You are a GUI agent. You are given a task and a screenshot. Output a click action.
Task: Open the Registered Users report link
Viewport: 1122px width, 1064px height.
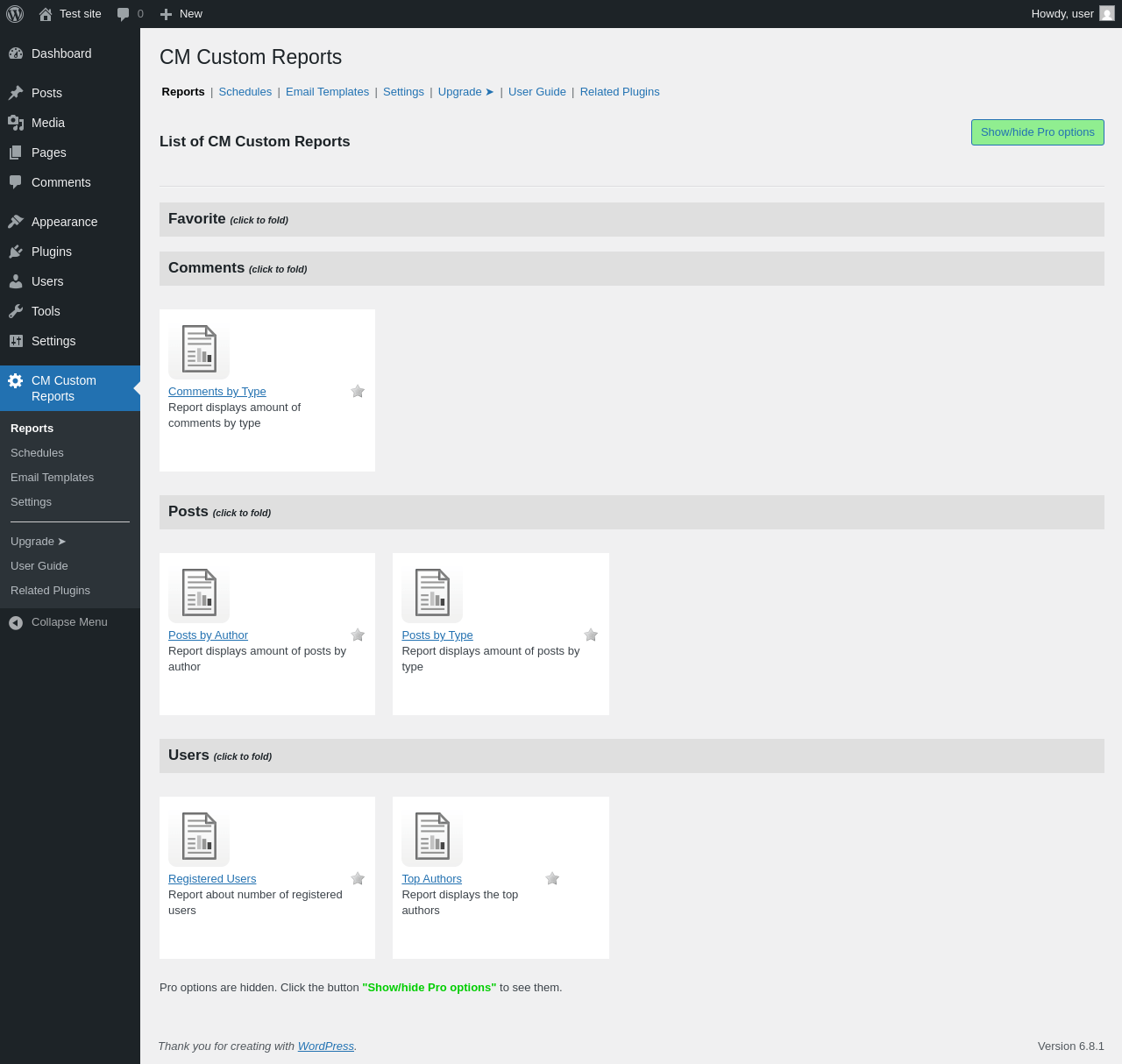click(212, 879)
